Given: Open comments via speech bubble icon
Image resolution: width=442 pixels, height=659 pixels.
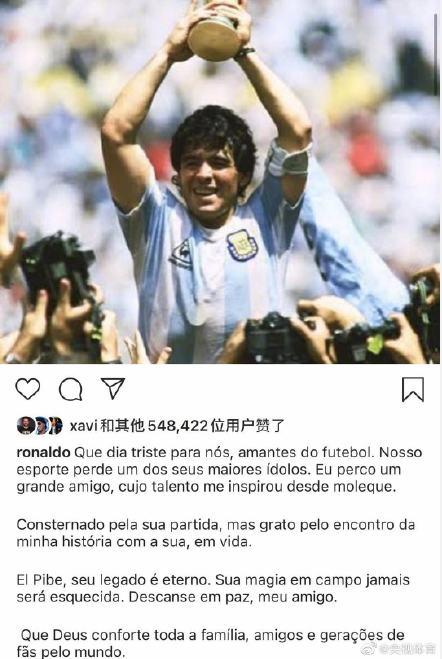Looking at the screenshot, I should pos(71,389).
